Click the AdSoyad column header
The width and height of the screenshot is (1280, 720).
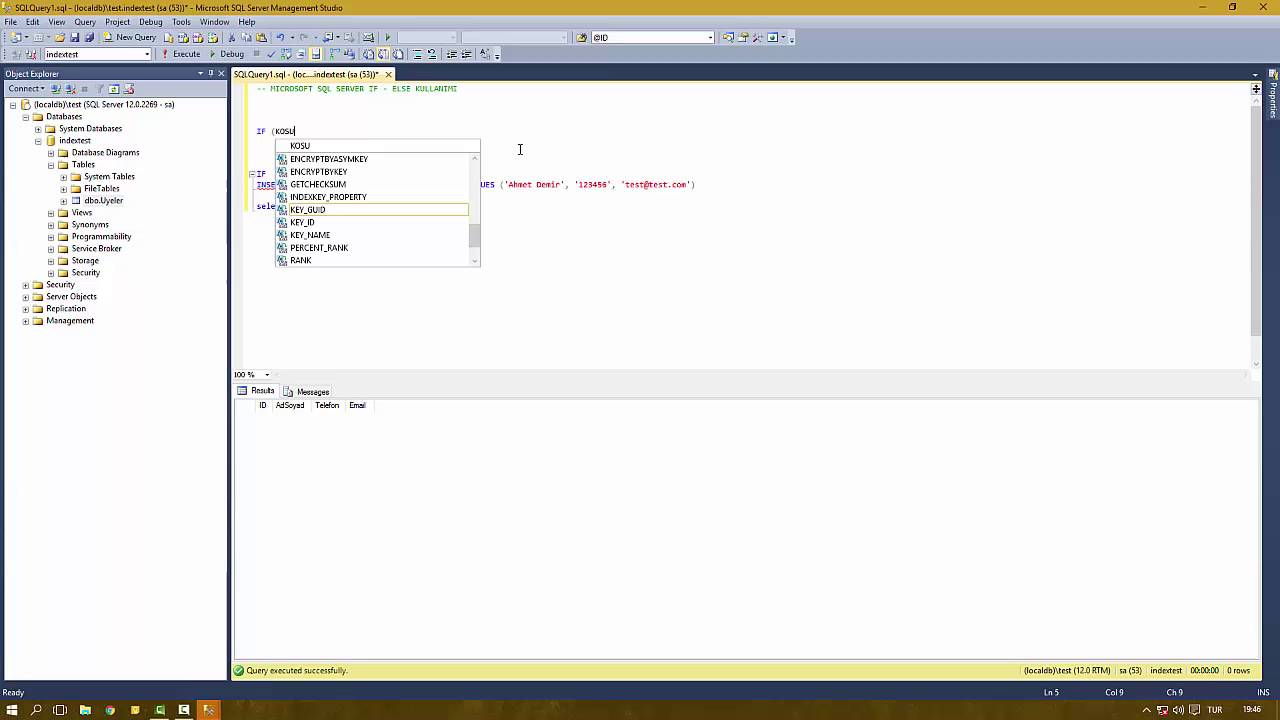(290, 405)
